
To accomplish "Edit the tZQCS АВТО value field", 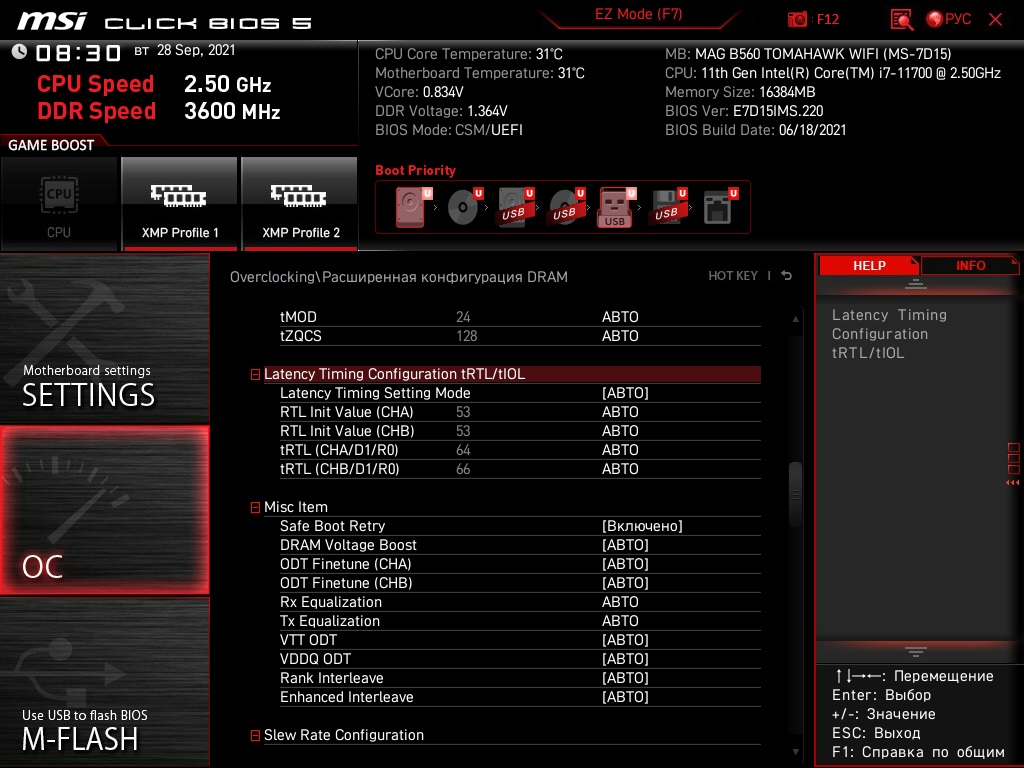I will tap(620, 336).
